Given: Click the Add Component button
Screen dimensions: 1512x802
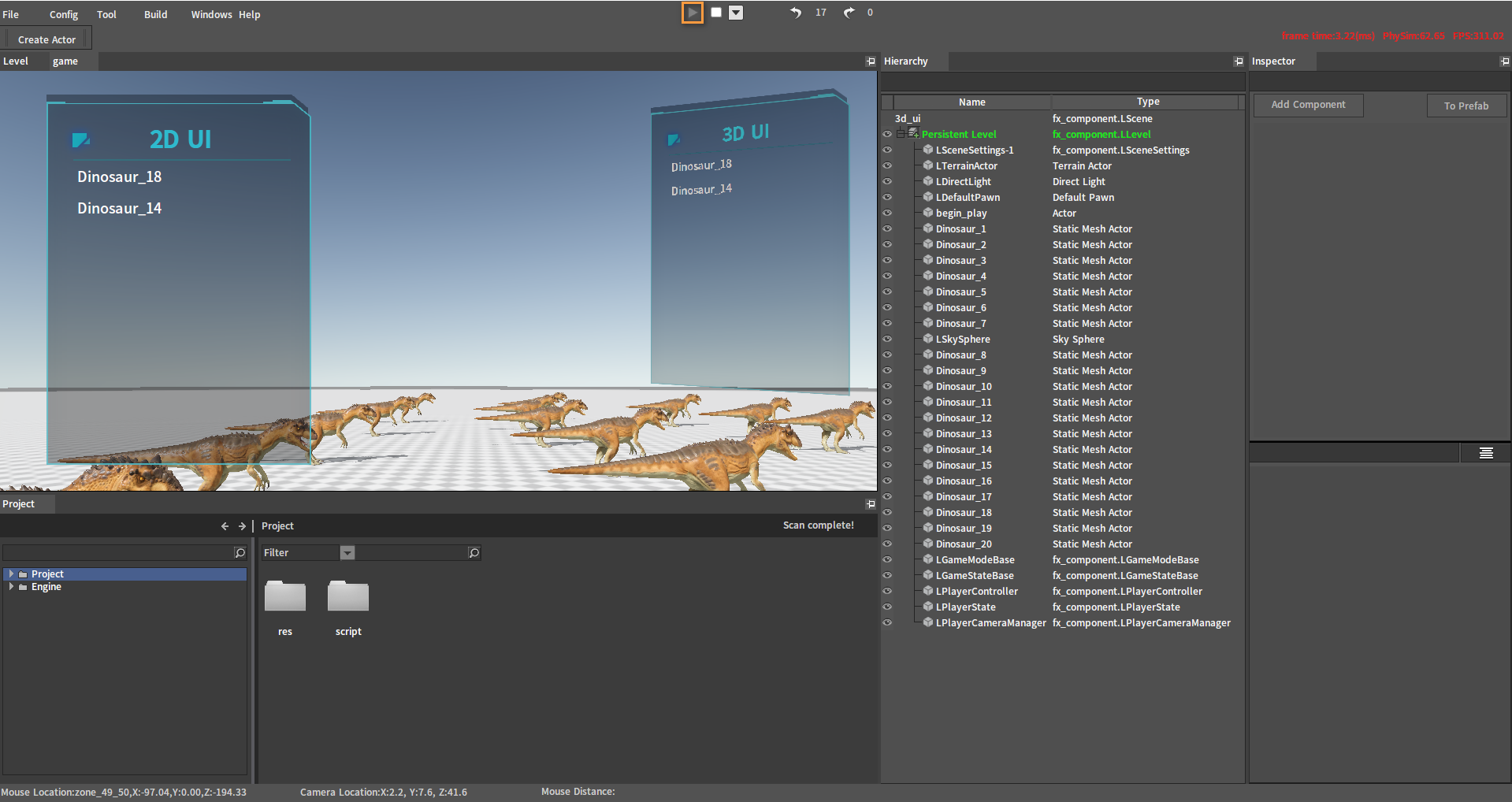Looking at the screenshot, I should [1308, 105].
